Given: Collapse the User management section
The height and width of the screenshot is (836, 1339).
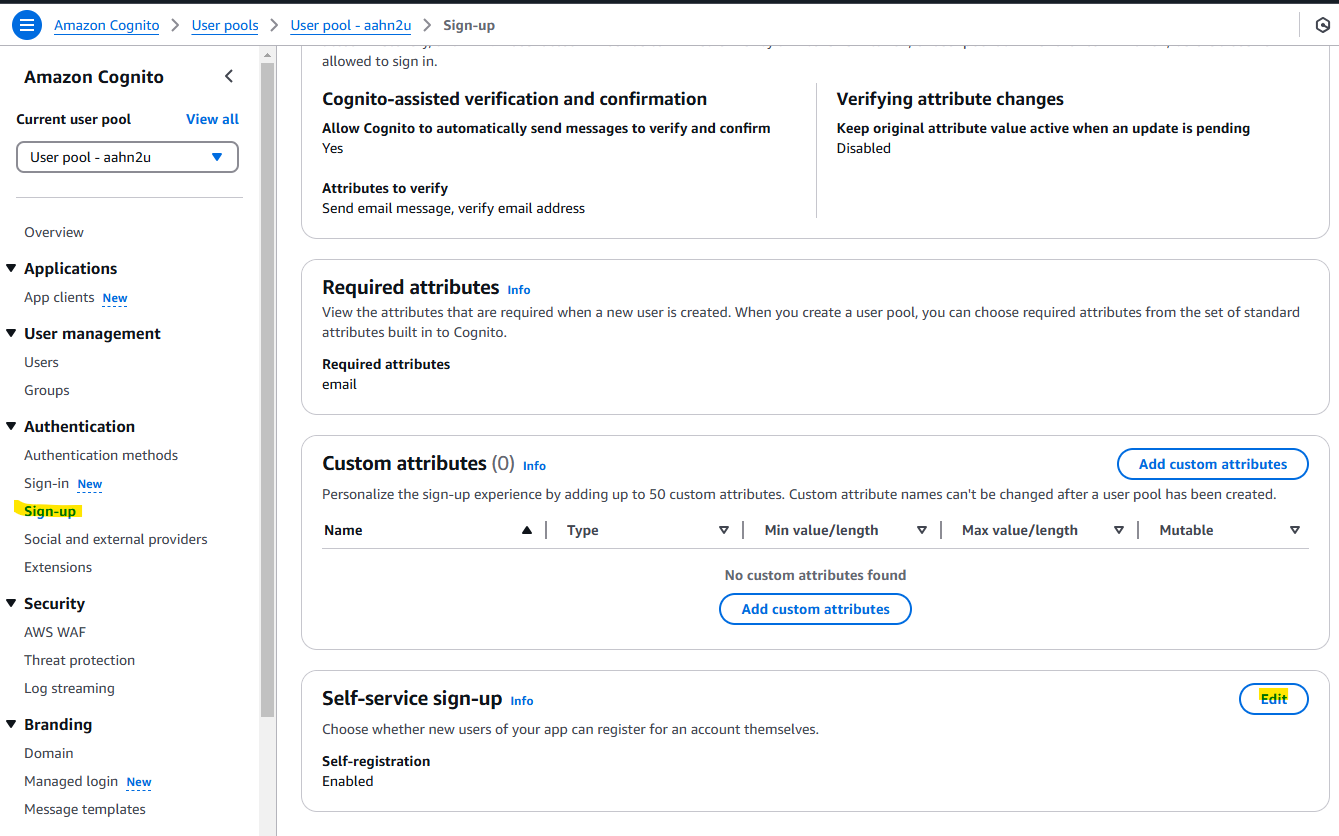Looking at the screenshot, I should pos(11,333).
